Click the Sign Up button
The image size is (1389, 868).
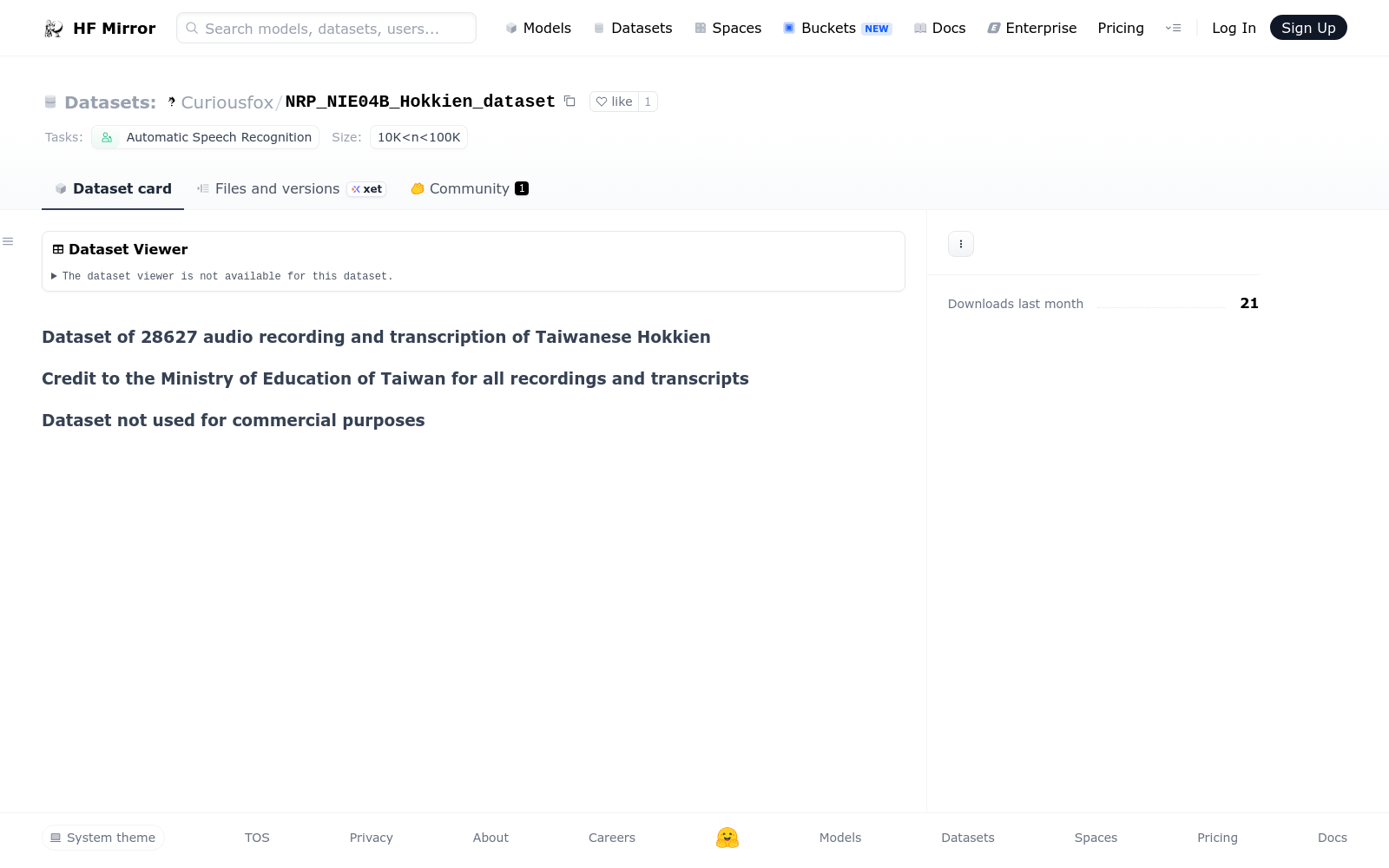1308,28
